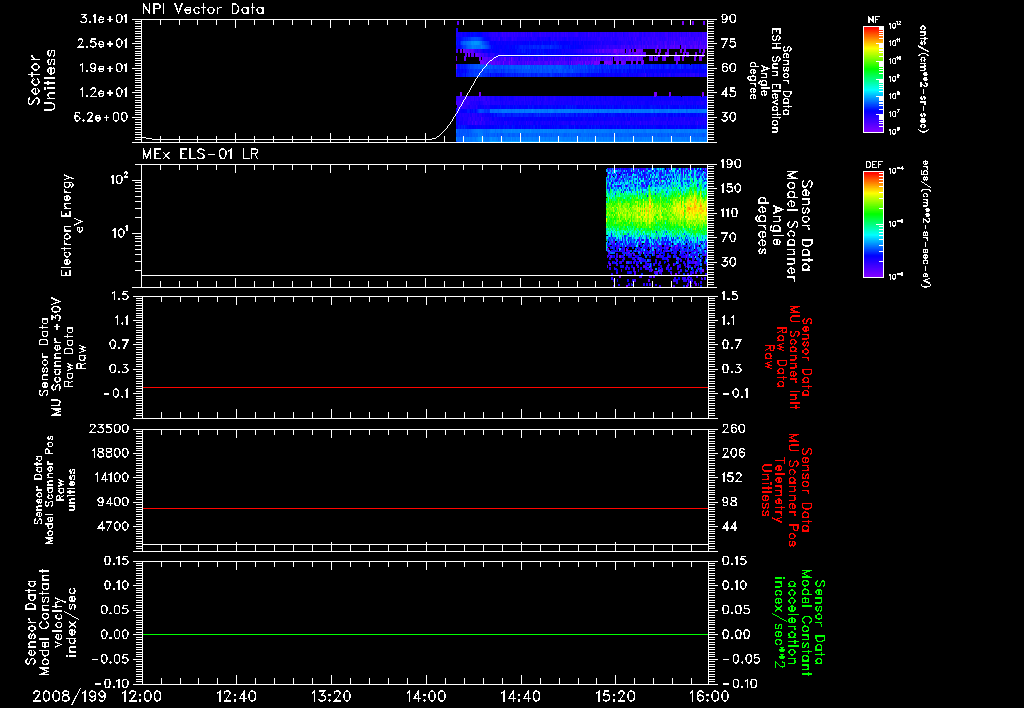Click the '4700' scanner position tick value
The width and height of the screenshot is (1024, 708).
[x=113, y=526]
